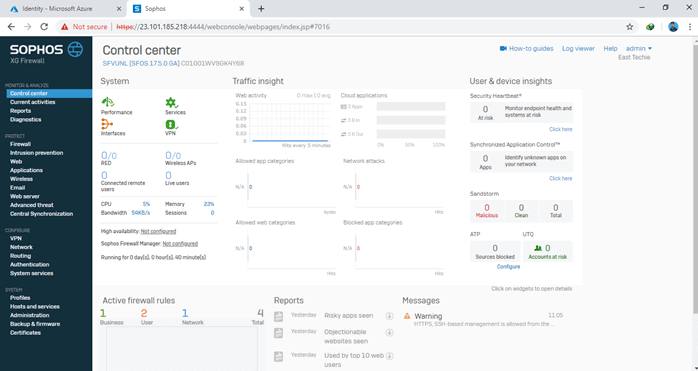Open the Services status icon
The width and height of the screenshot is (698, 371).
(x=172, y=103)
